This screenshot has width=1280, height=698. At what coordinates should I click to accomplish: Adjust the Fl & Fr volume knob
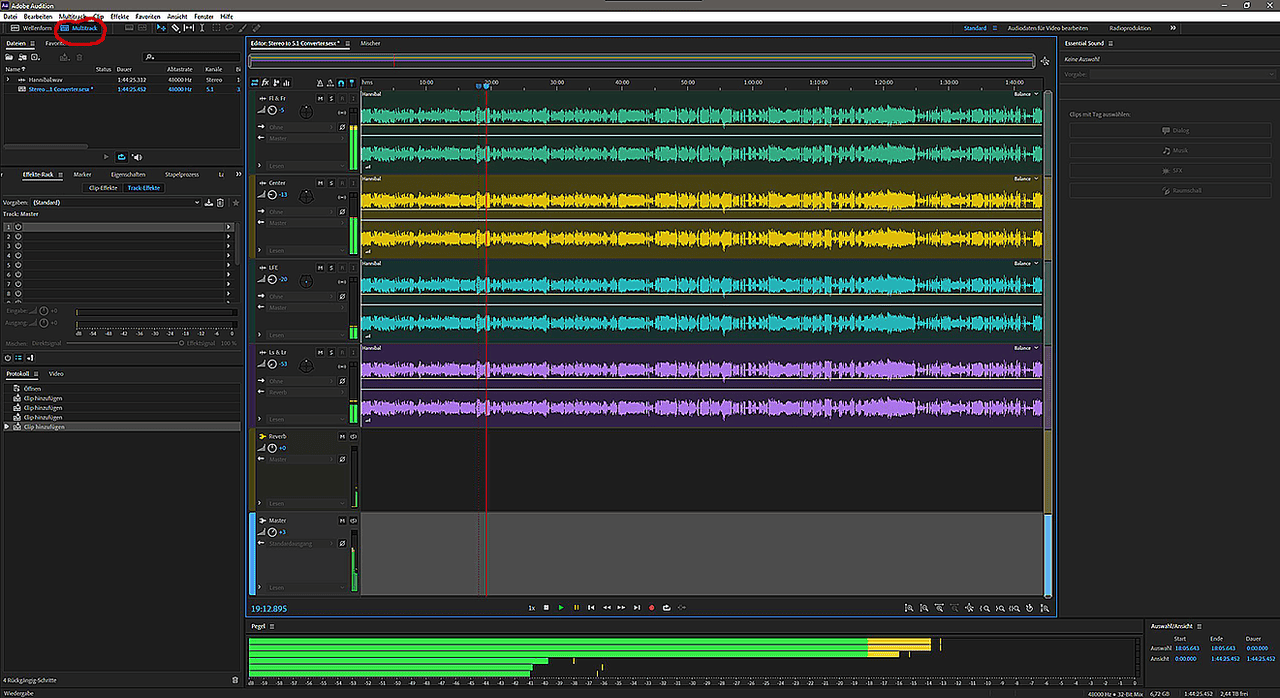[272, 110]
